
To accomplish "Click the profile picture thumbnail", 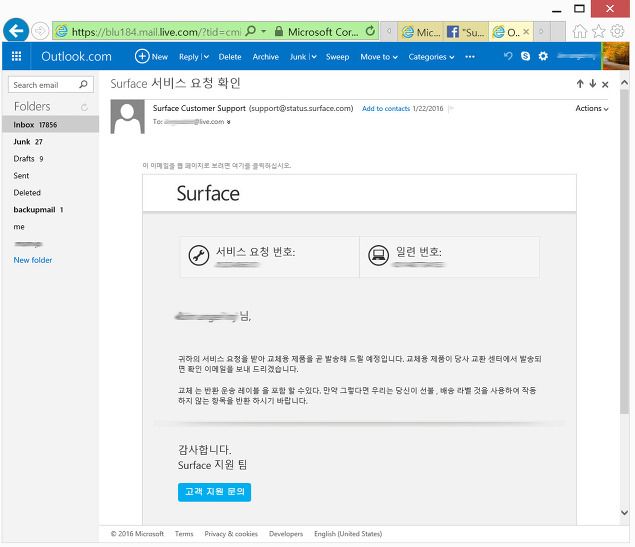I will click(x=615, y=56).
